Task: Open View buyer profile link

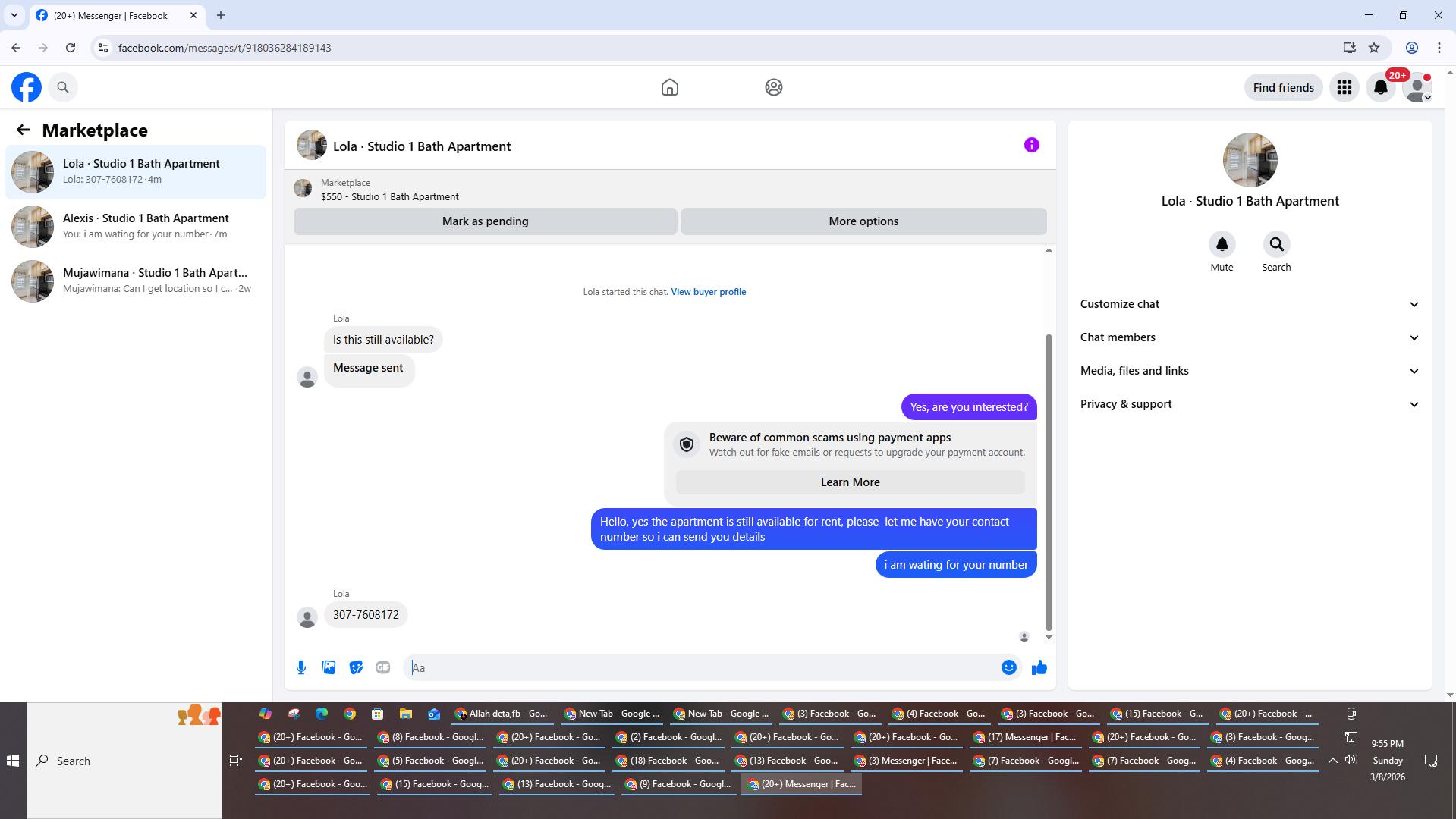Action: click(x=708, y=292)
